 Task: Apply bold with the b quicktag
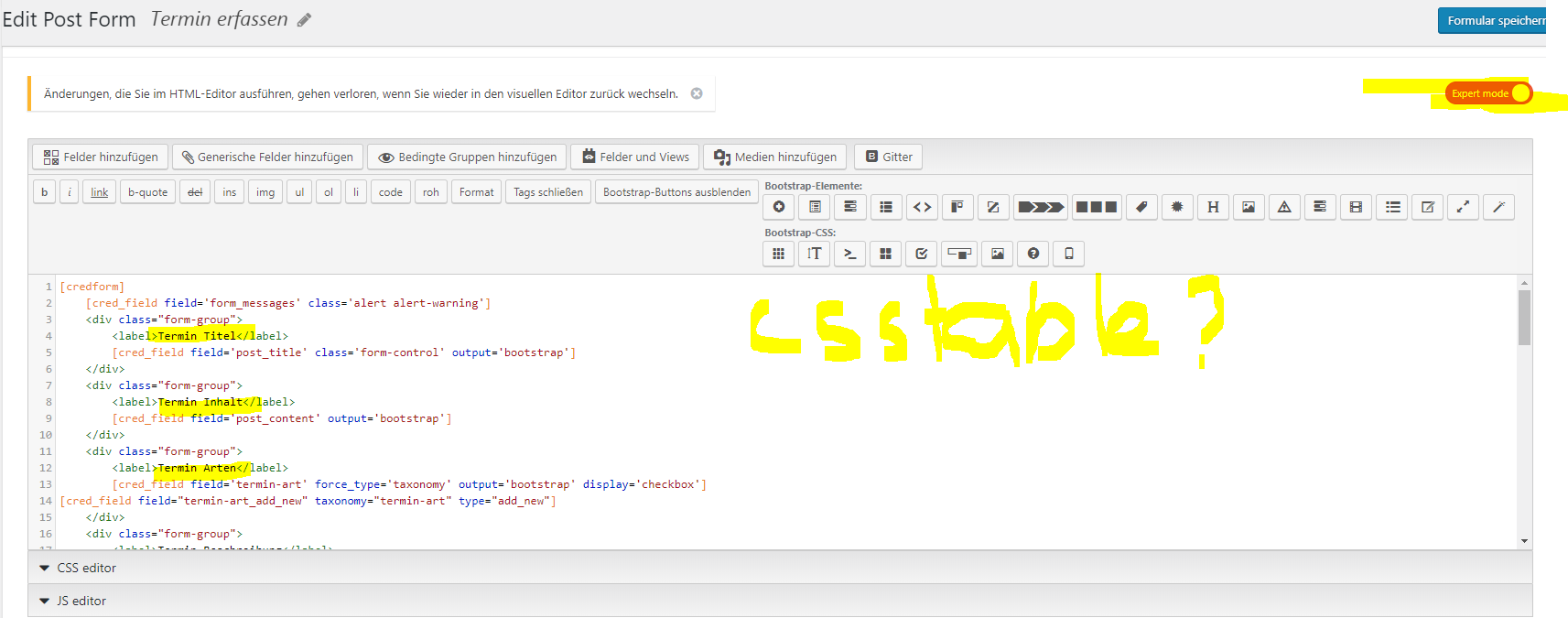pos(44,192)
